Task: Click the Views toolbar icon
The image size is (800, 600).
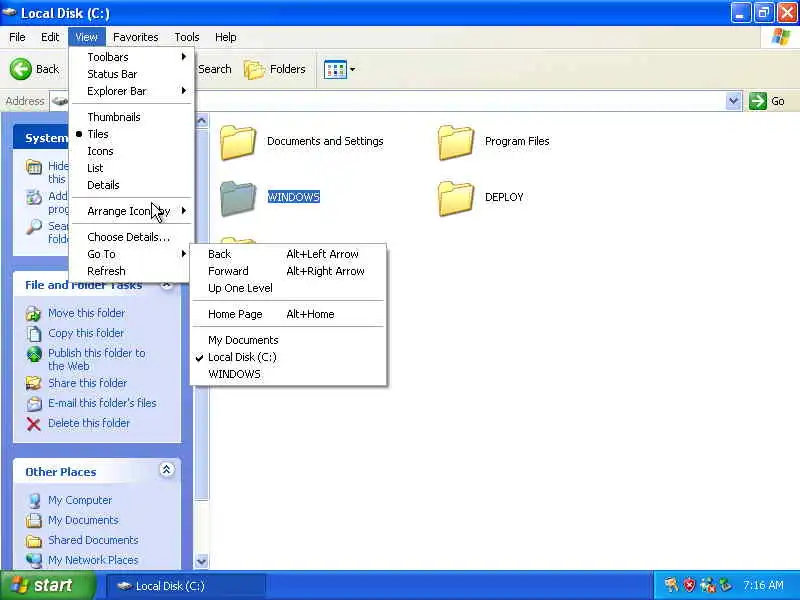Action: (x=335, y=69)
